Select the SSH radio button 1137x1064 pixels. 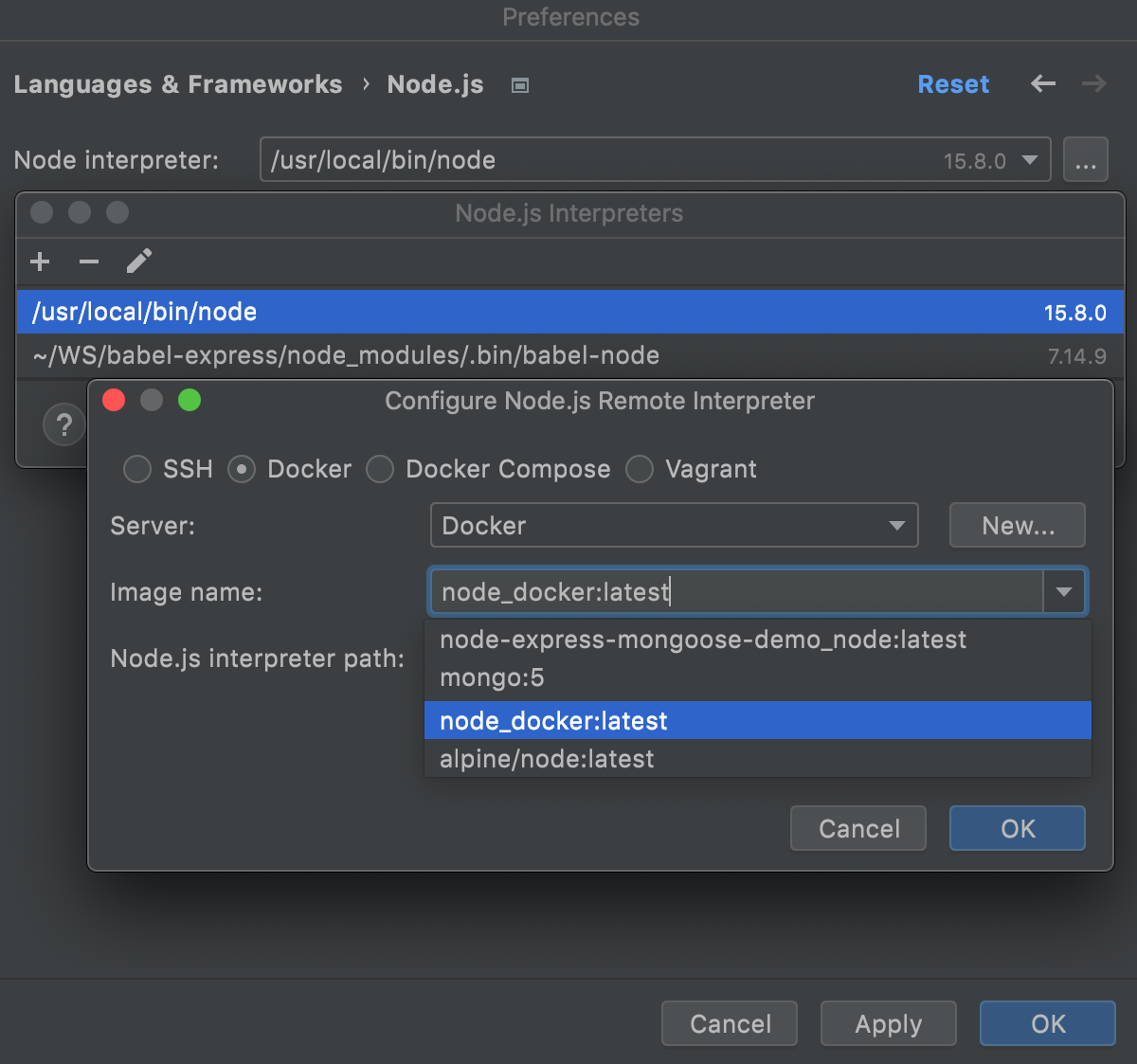click(137, 469)
